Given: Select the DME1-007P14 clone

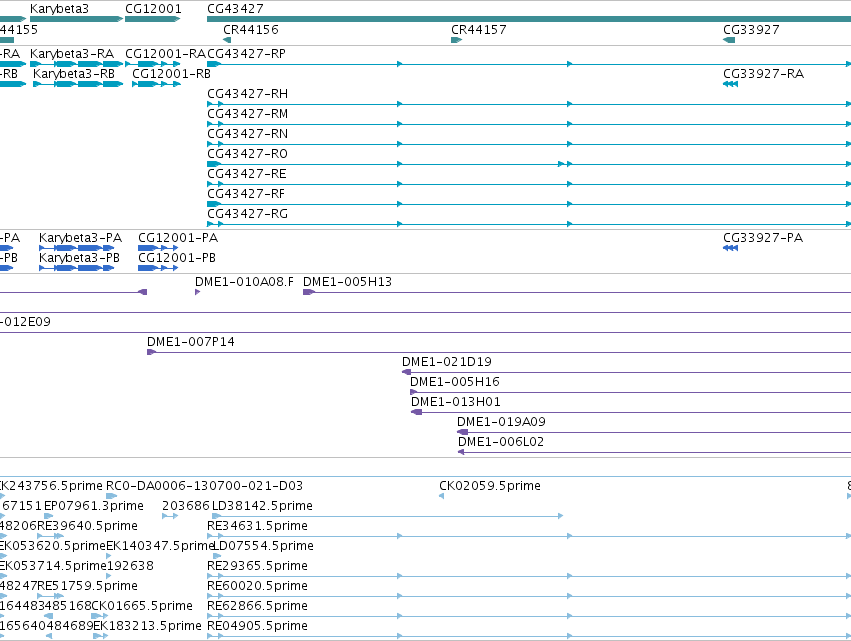Looking at the screenshot, I should click(x=499, y=352).
